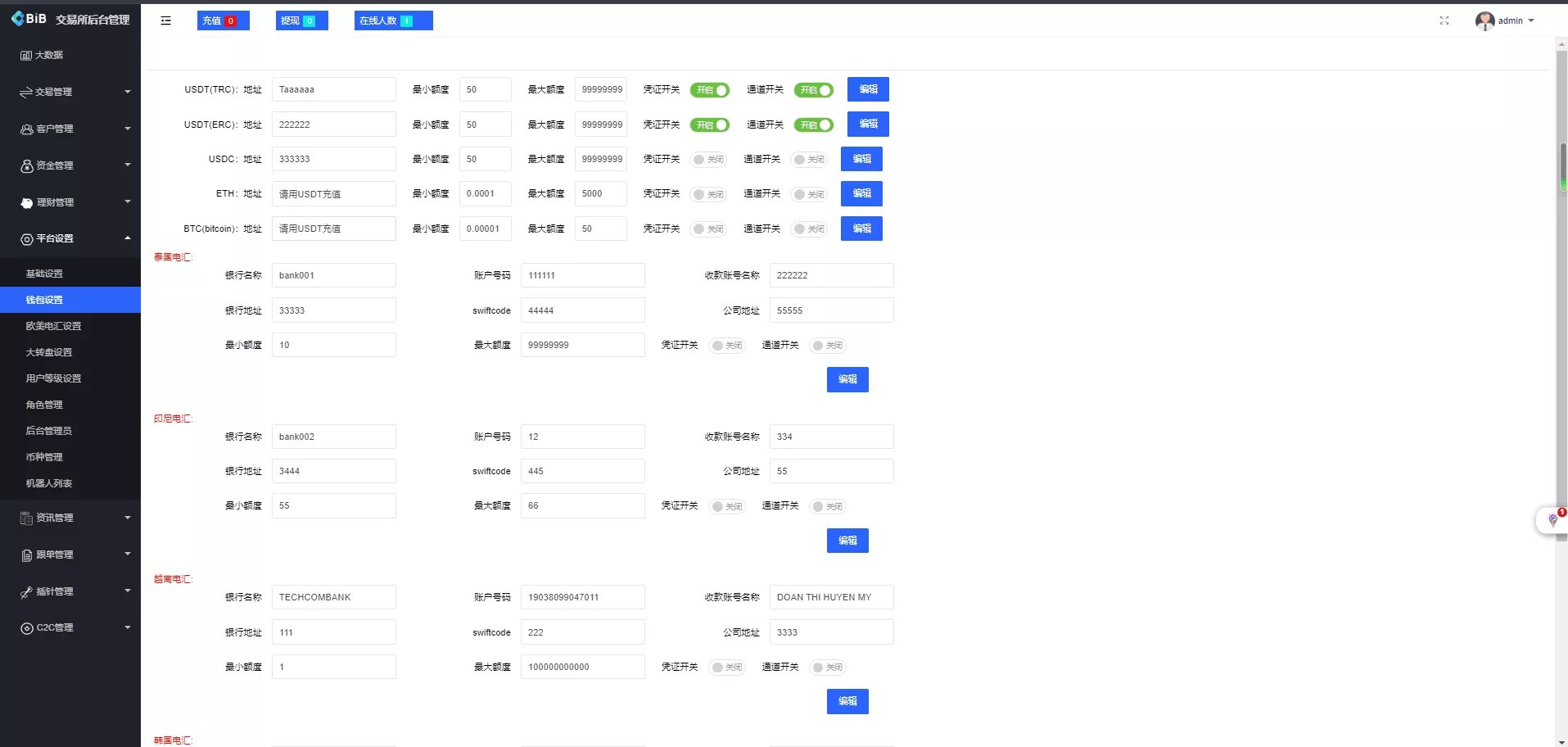Click the BiB logo in the header

[29, 19]
